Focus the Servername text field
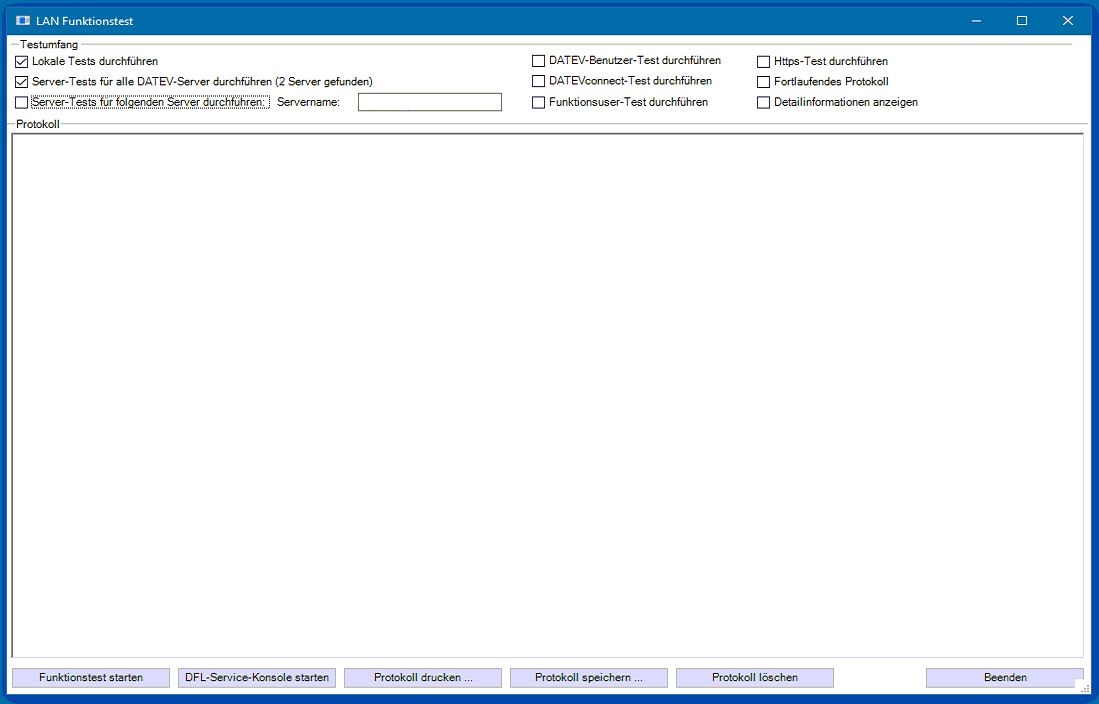 (x=429, y=102)
